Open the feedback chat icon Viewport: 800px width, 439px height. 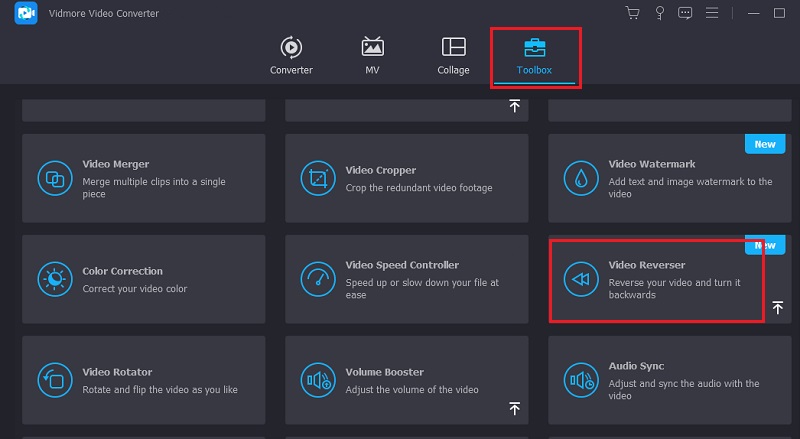[685, 13]
